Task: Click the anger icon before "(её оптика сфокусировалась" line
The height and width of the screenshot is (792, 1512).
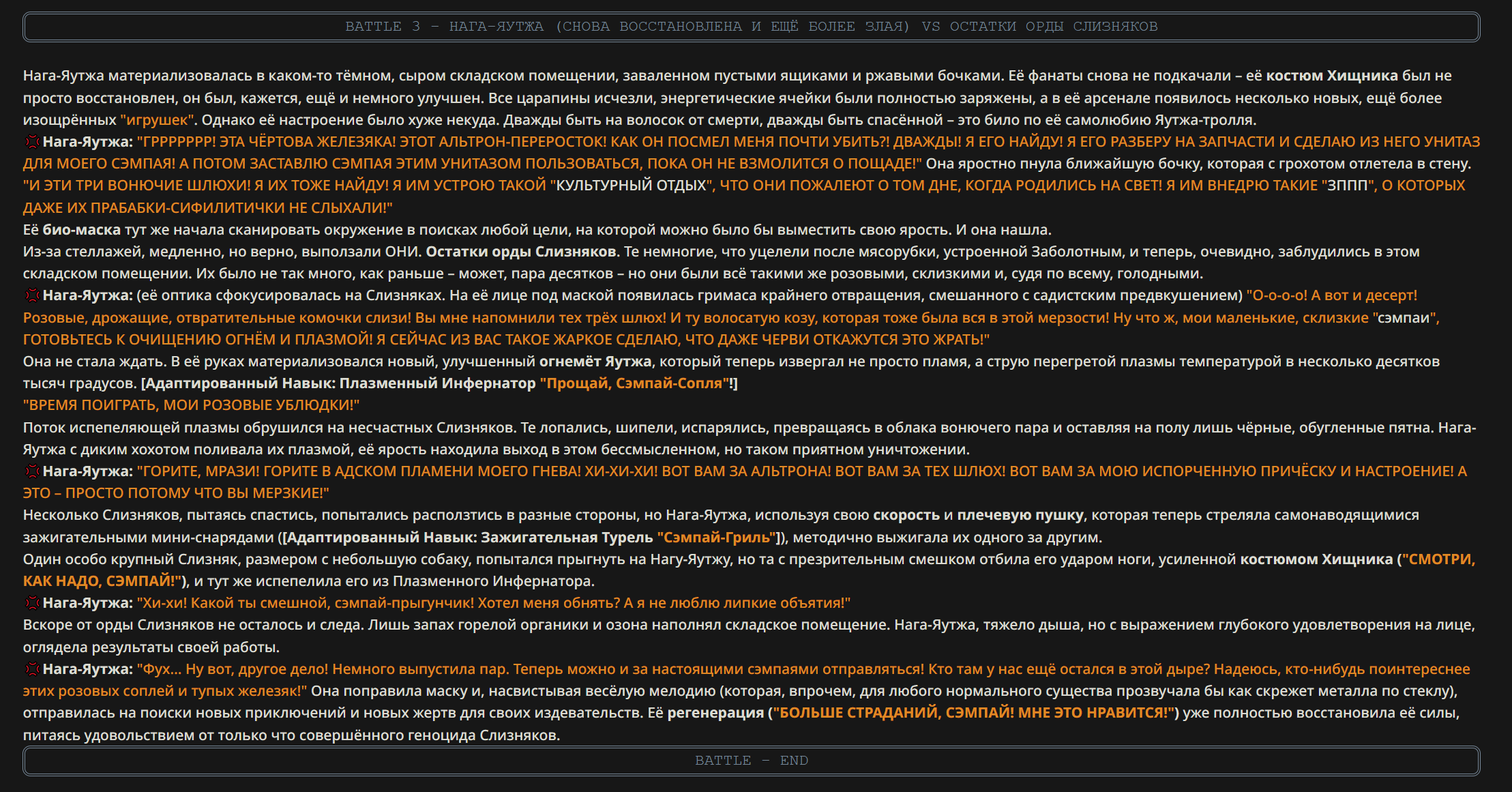Action: (x=32, y=295)
